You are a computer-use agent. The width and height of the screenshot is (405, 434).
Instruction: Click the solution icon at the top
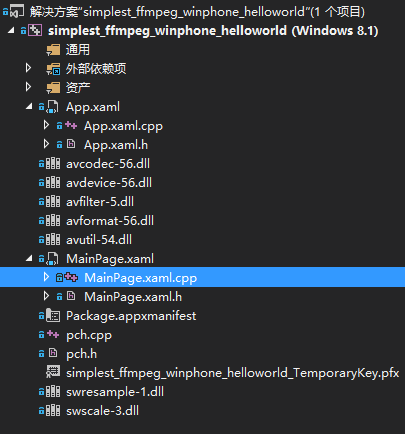17,11
